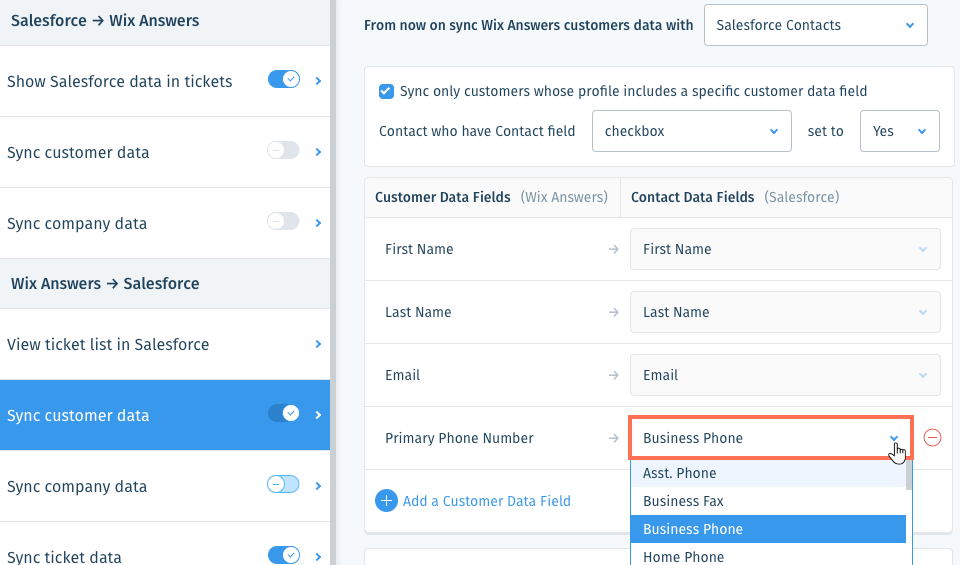The height and width of the screenshot is (565, 960).
Task: Click the red remove field minus icon
Action: pos(932,438)
